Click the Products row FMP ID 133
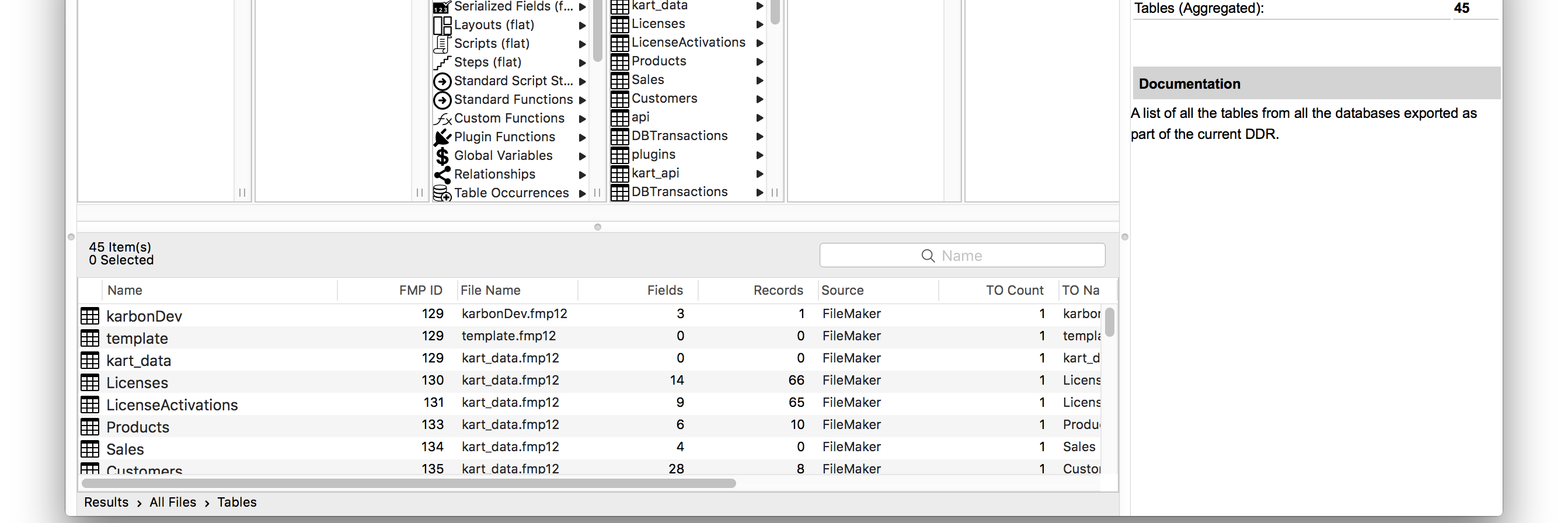1568x523 pixels. pos(432,424)
